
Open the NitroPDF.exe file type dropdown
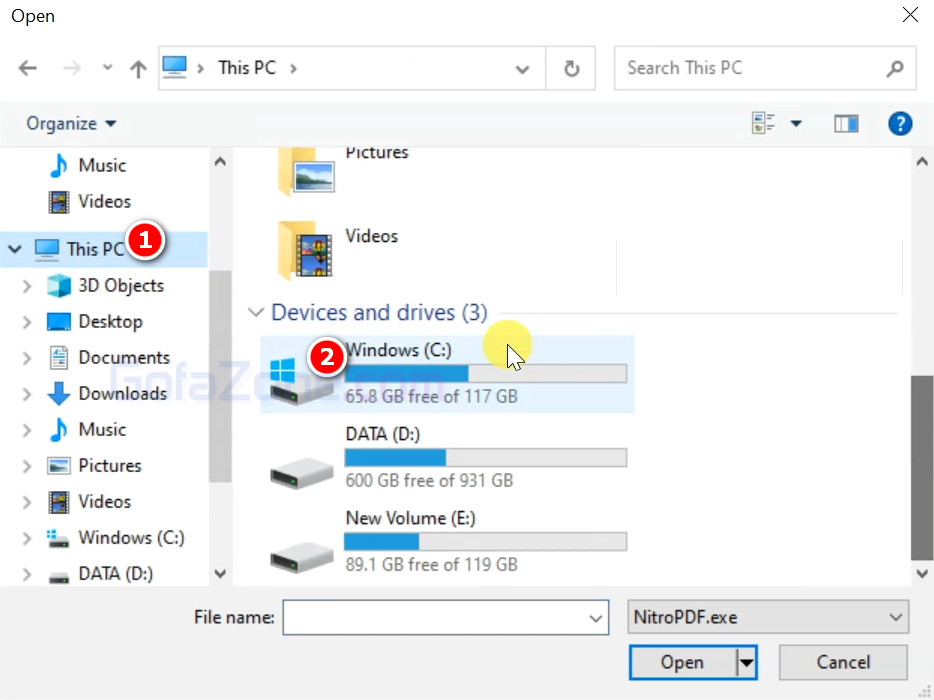(x=767, y=617)
